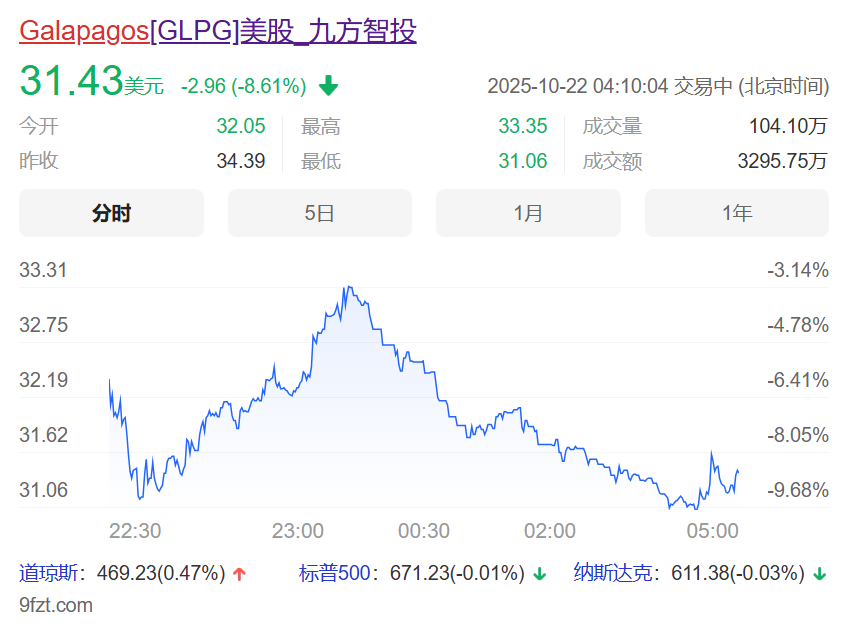This screenshot has width=847, height=634.
Task: Click the -9.68% percent axis label
Action: [798, 490]
